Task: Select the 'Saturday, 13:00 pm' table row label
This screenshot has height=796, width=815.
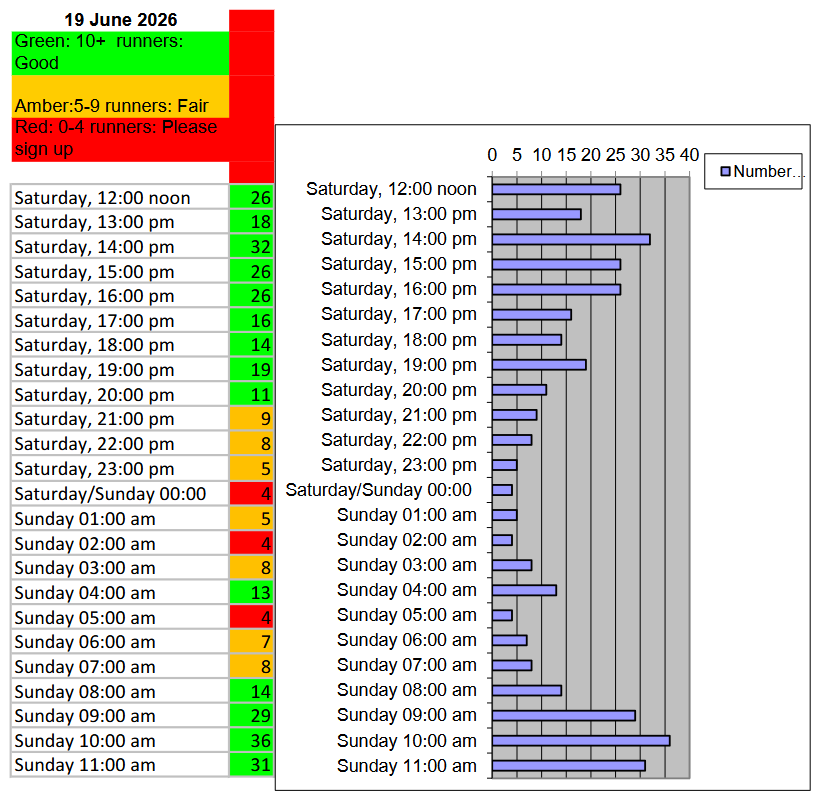Action: point(120,222)
